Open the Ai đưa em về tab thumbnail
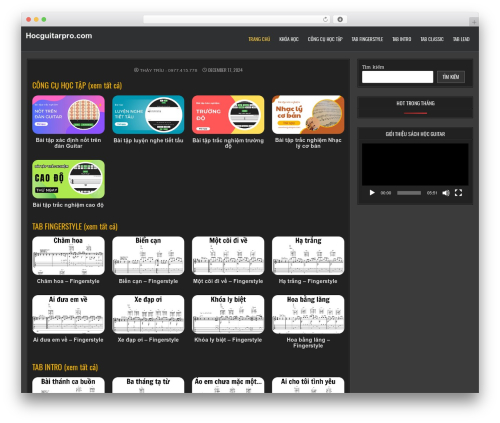Viewport: 500px width, 423px height. pos(68,314)
